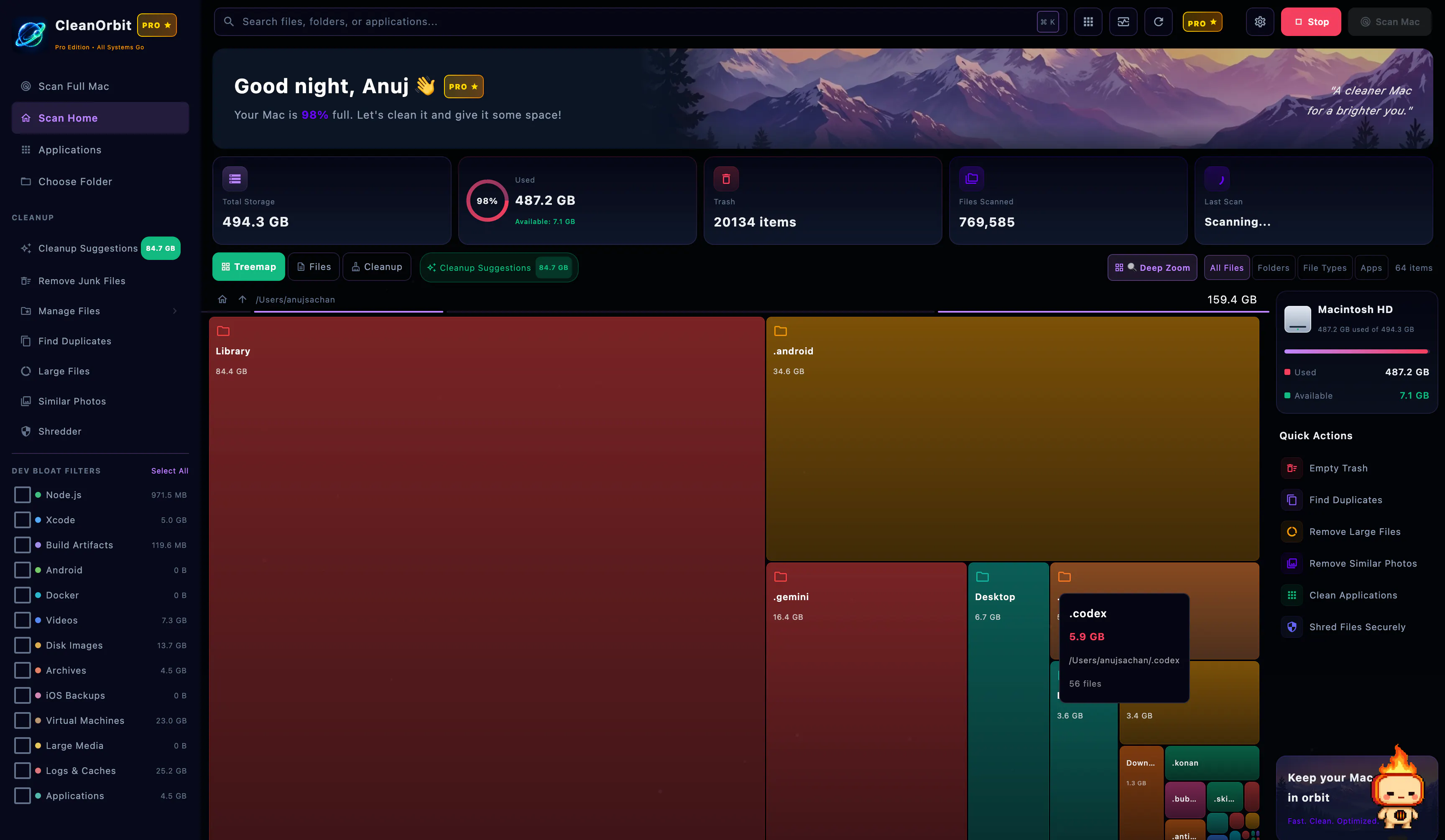Click the Library folder icon in the treemap
This screenshot has width=1445, height=840.
pyautogui.click(x=223, y=331)
